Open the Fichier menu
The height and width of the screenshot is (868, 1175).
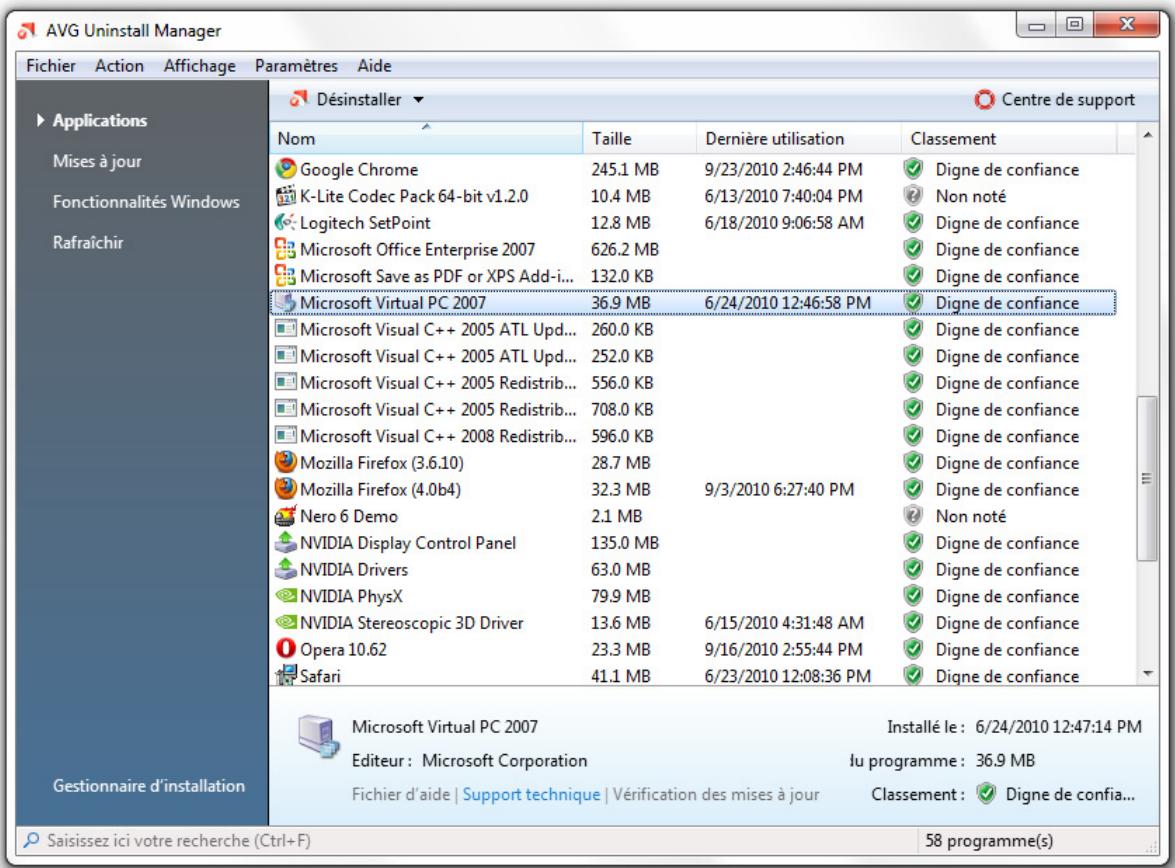coord(51,66)
